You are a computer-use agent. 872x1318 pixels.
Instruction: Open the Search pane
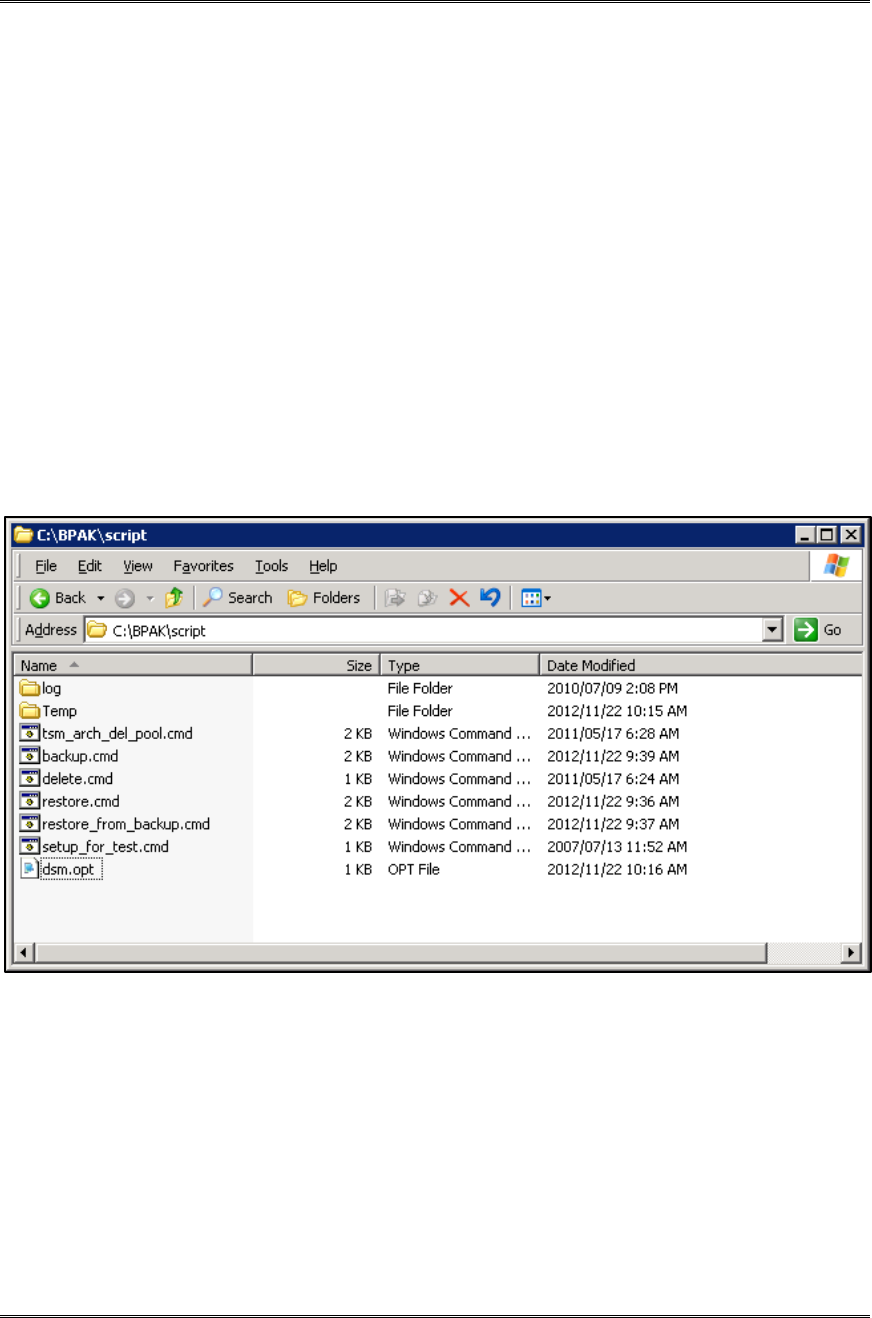(x=238, y=598)
